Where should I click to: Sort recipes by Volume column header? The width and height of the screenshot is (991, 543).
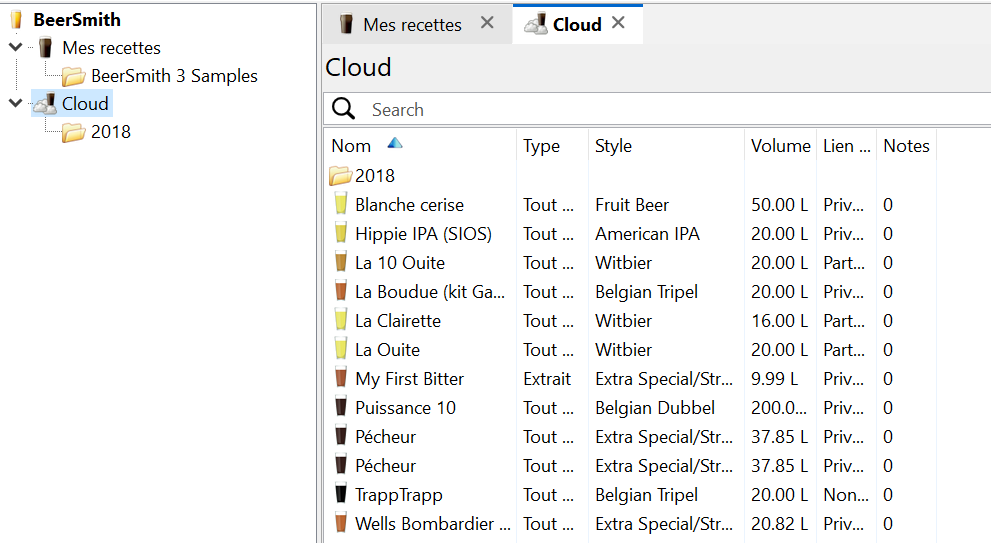780,146
